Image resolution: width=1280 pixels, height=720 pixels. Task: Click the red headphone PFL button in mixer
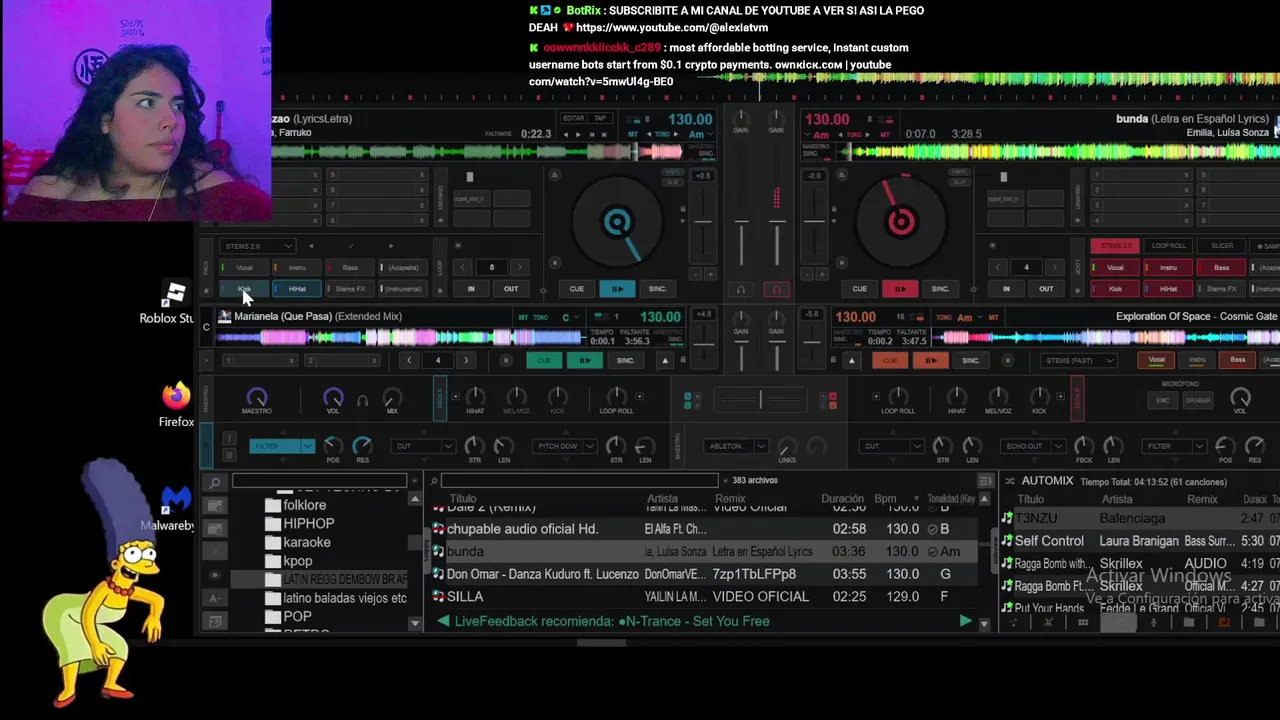pyautogui.click(x=777, y=289)
